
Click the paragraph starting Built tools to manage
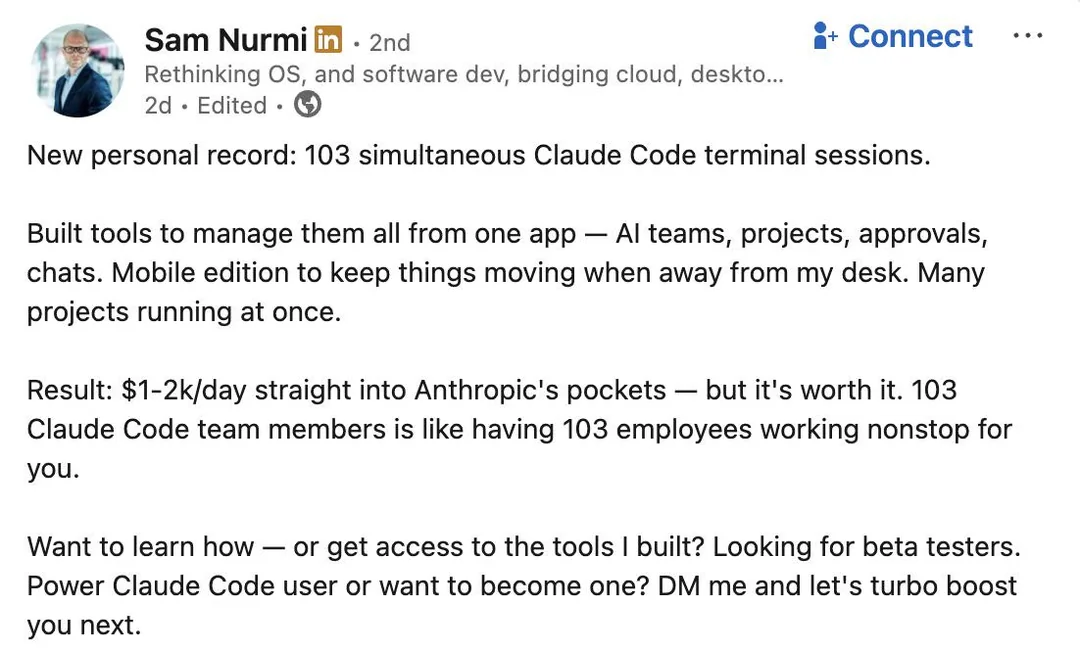507,273
